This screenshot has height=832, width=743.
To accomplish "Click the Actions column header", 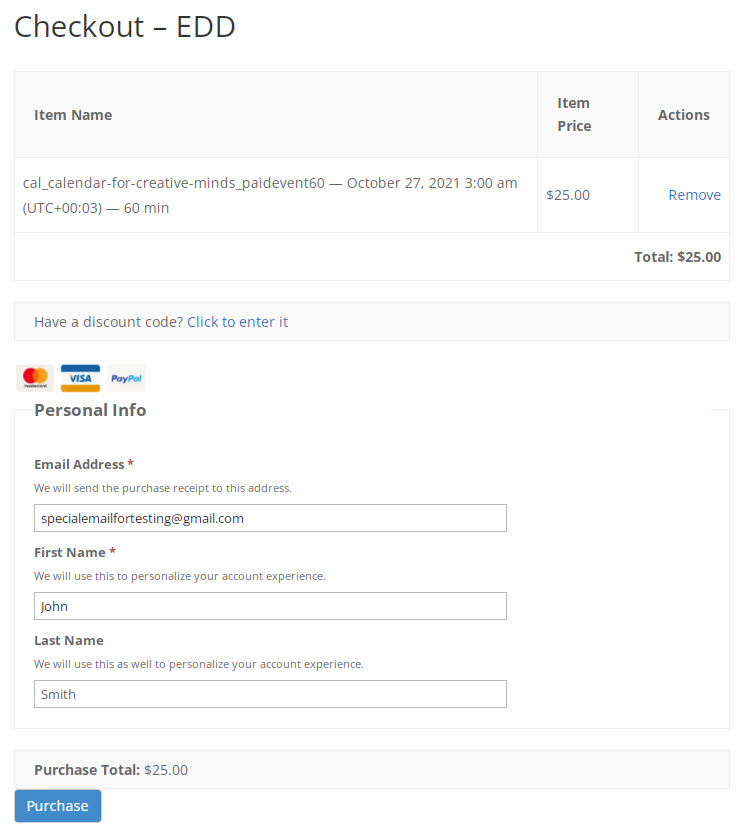I will click(684, 115).
